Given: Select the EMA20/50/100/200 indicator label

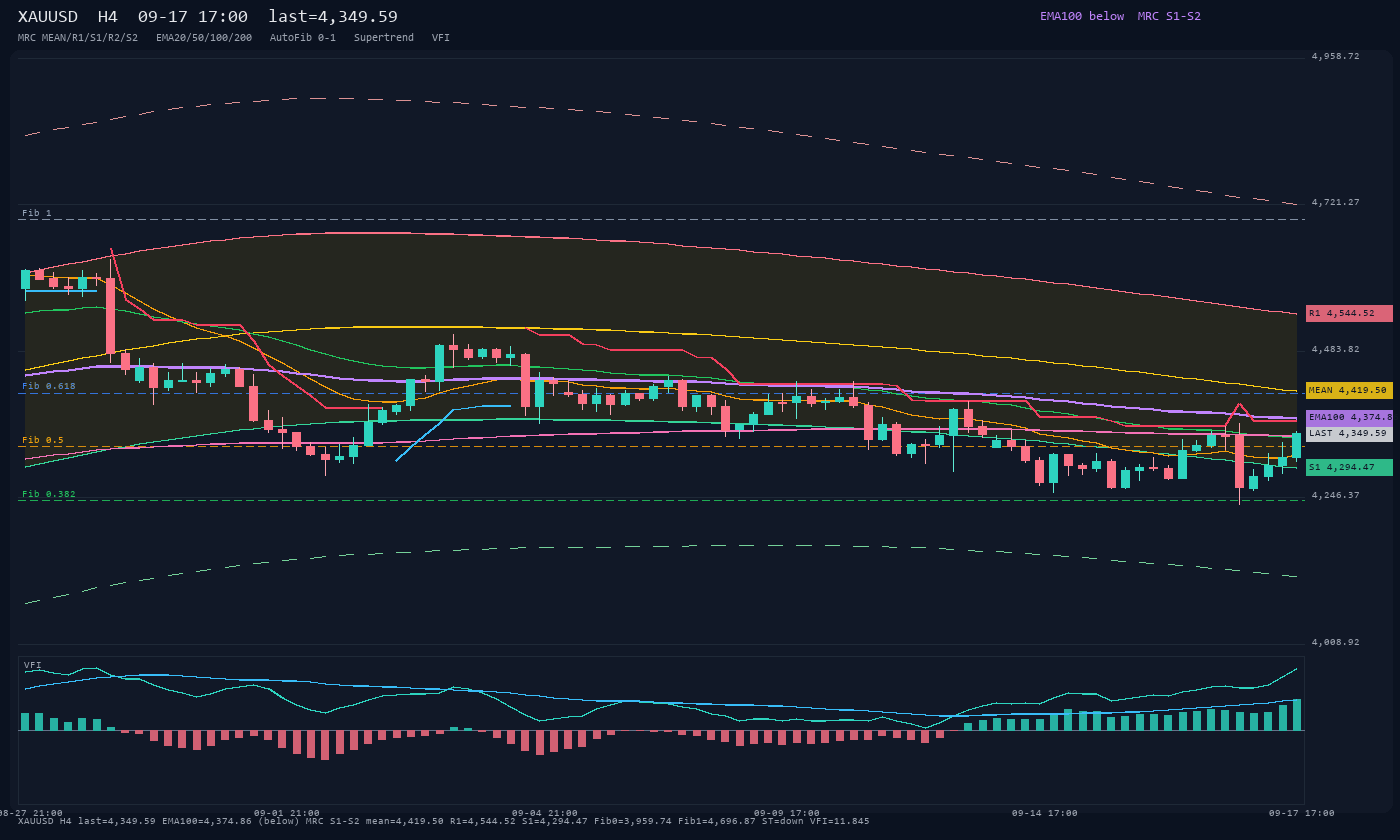Looking at the screenshot, I should point(204,38).
